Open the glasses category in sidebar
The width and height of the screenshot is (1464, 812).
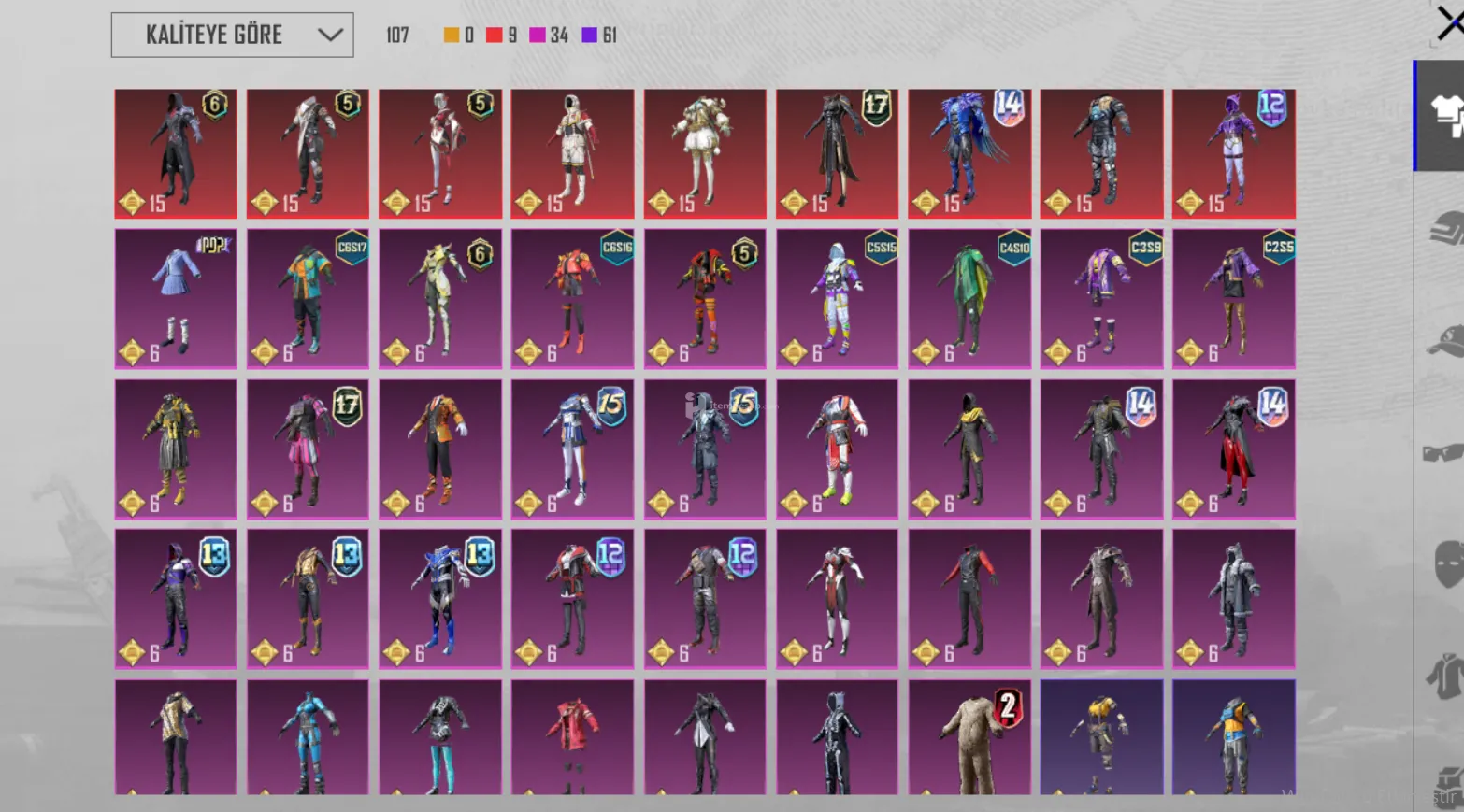point(1444,453)
